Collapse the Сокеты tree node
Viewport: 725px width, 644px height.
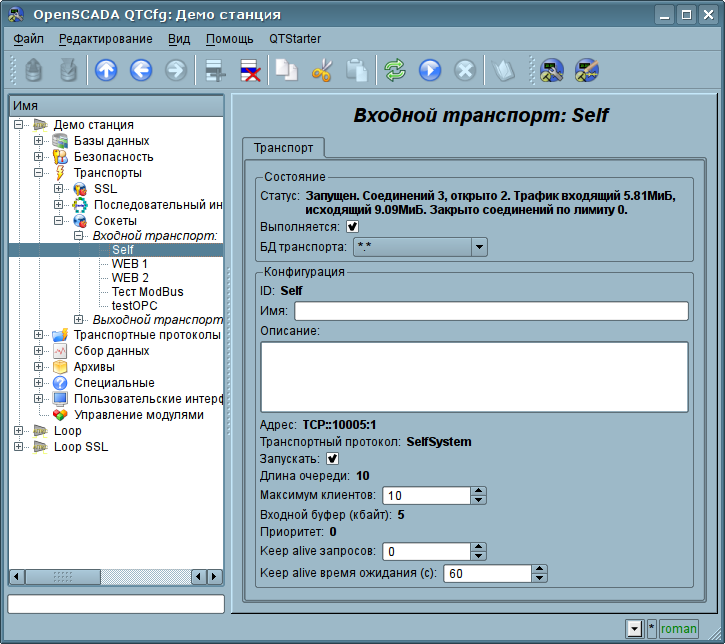point(58,221)
